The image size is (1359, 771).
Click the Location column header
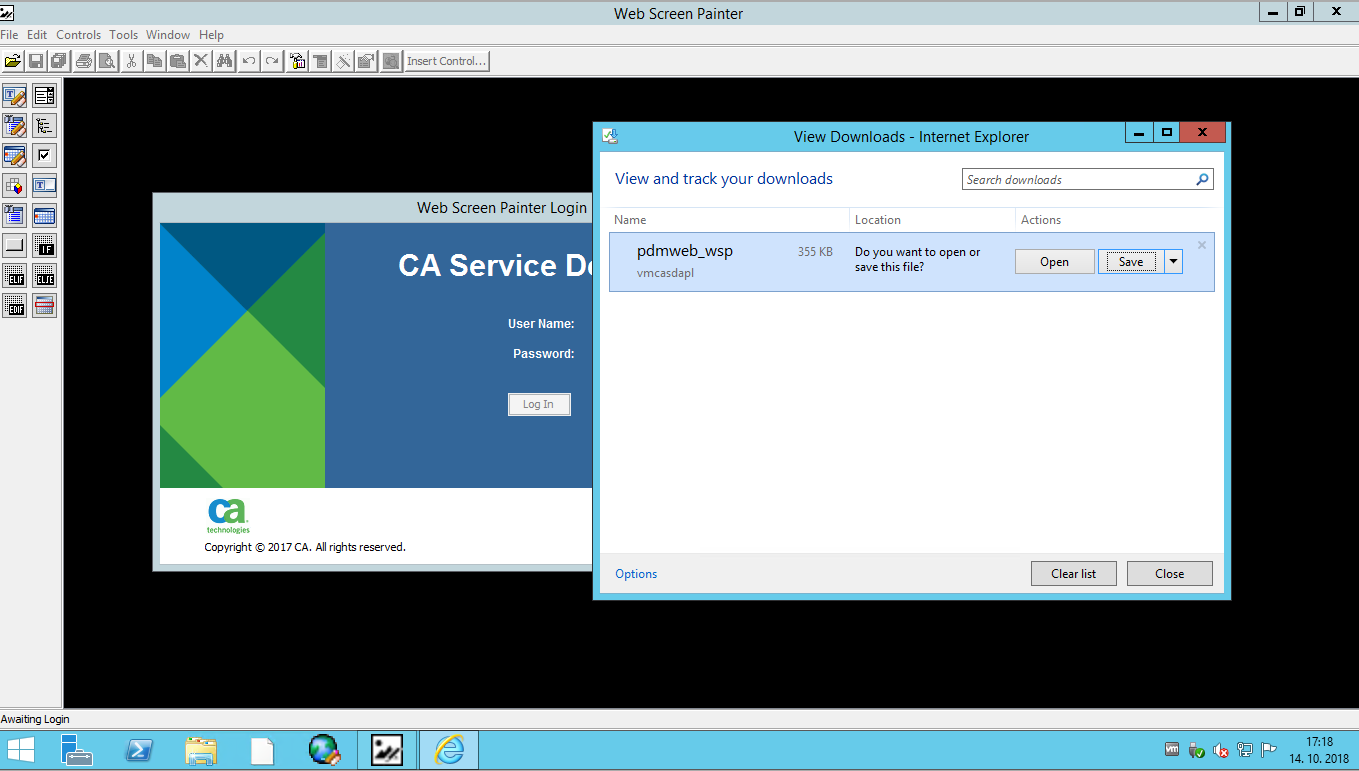[878, 220]
